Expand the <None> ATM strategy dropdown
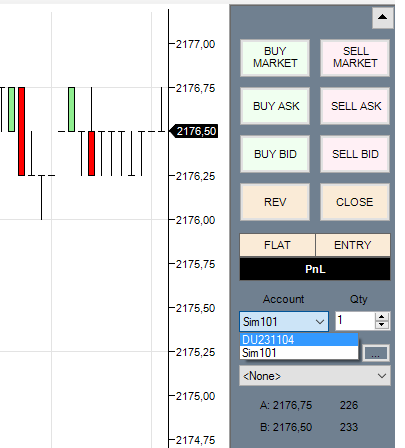Image resolution: width=405 pixels, height=448 pixels. coord(315,376)
